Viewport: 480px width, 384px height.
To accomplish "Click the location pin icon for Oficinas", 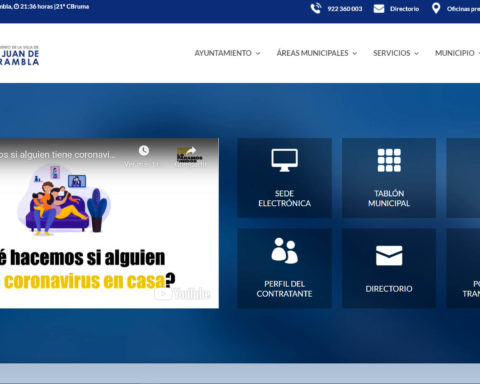I will pyautogui.click(x=436, y=8).
